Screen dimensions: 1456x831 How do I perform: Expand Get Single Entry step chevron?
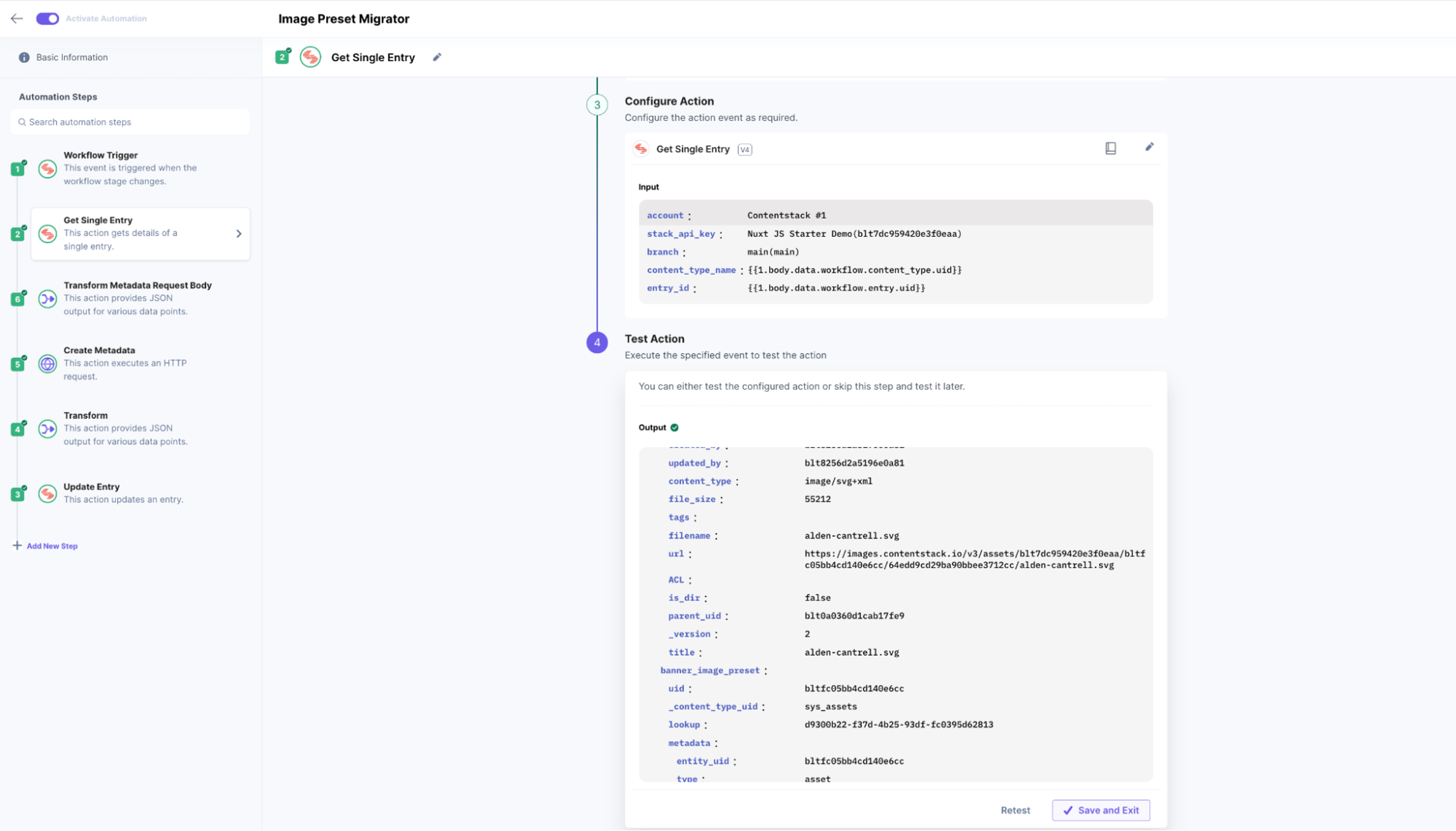point(238,233)
